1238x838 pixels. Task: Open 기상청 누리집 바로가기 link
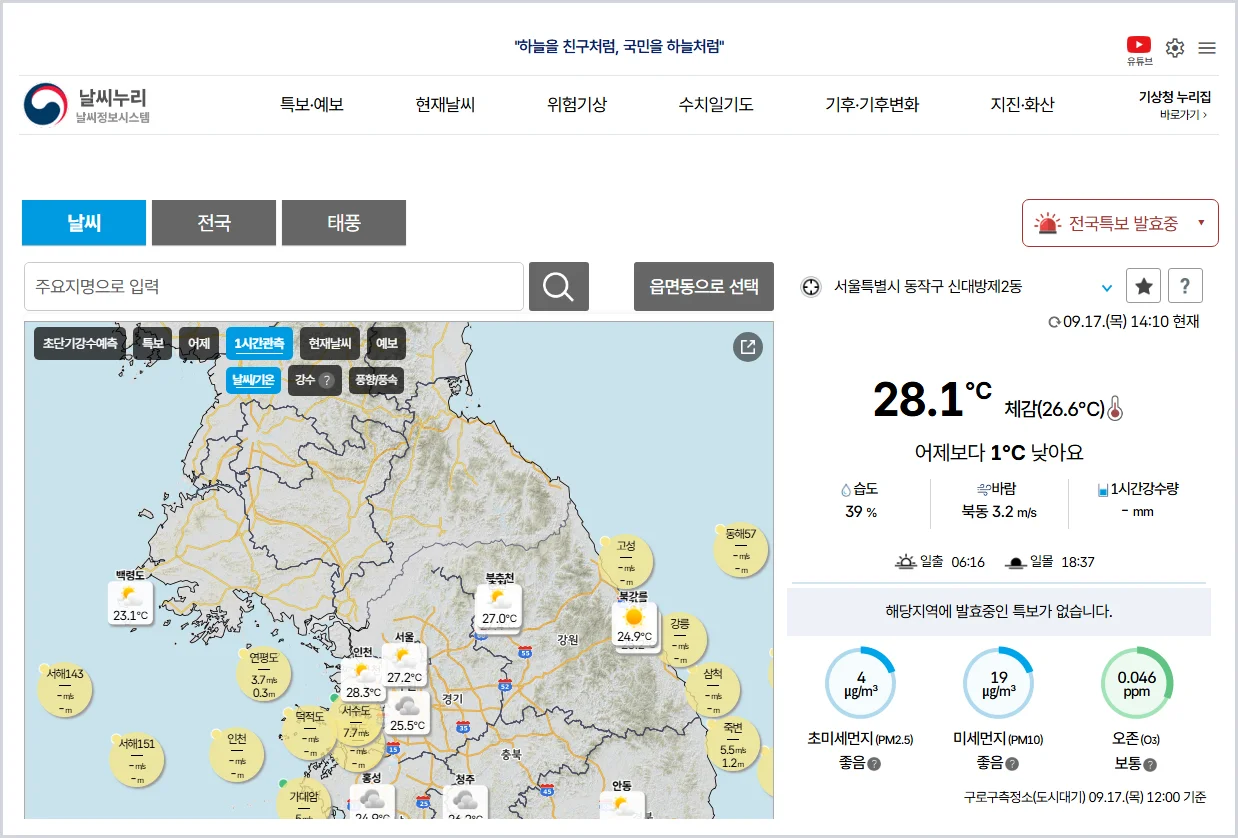1176,105
